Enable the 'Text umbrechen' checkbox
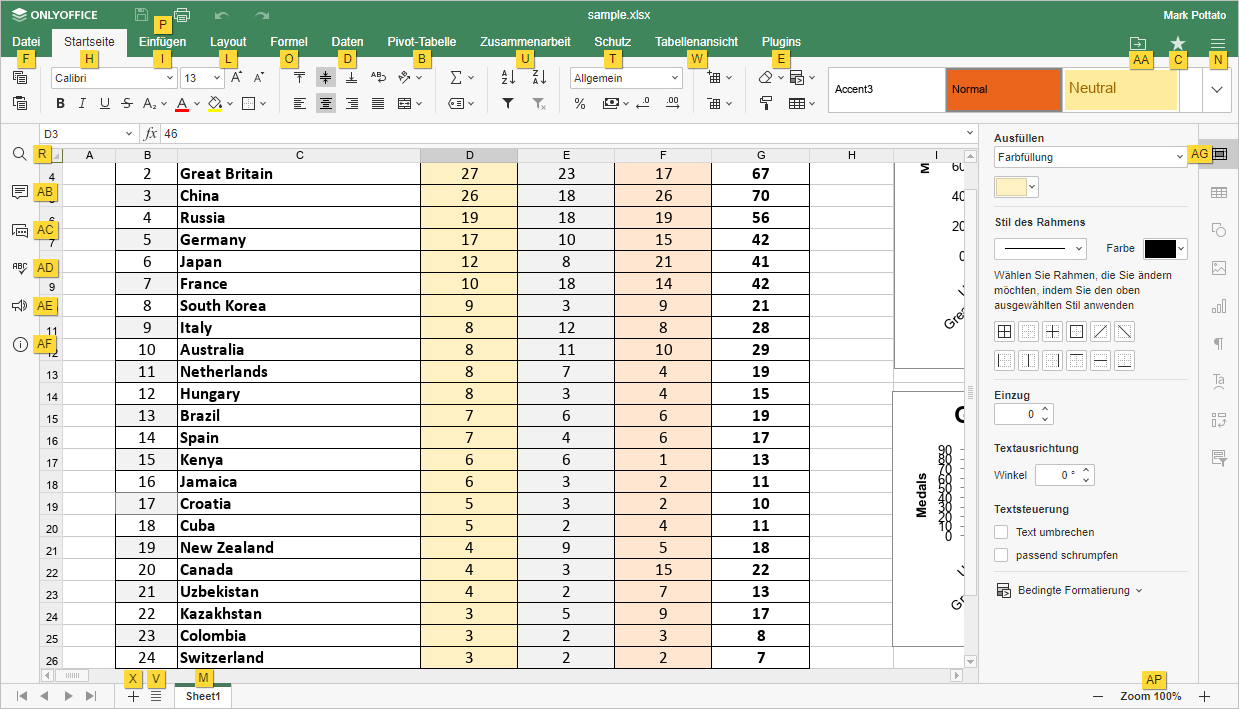 click(x=1001, y=532)
